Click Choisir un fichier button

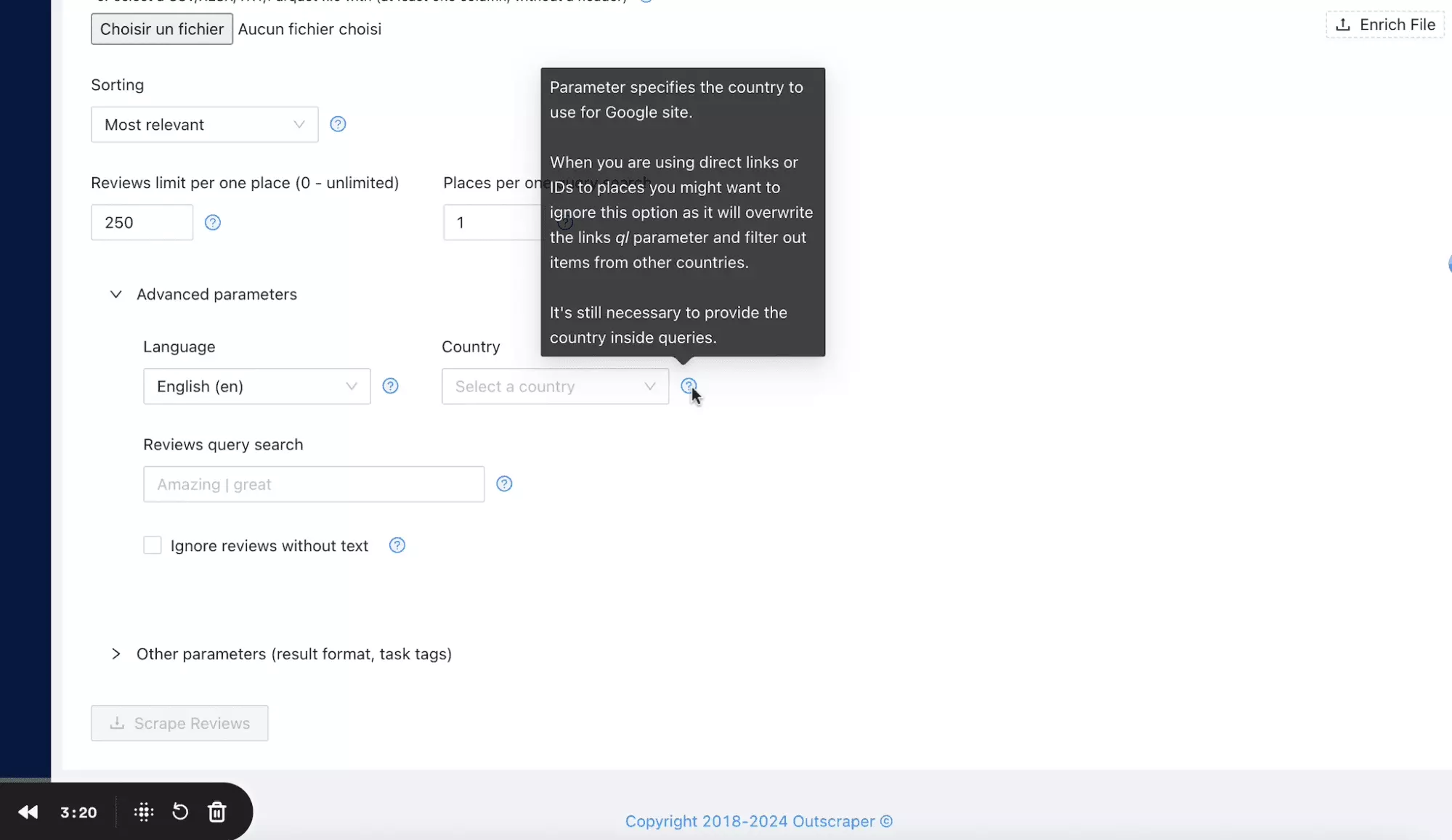pos(162,29)
